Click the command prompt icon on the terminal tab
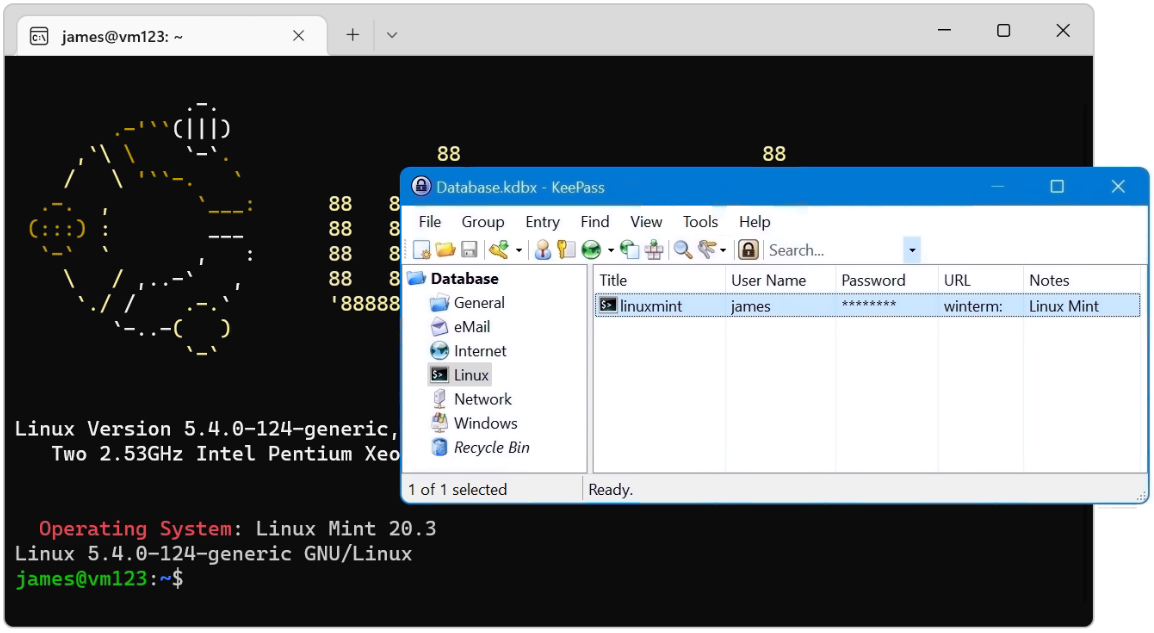Image resolution: width=1154 pixels, height=633 pixels. [x=38, y=33]
